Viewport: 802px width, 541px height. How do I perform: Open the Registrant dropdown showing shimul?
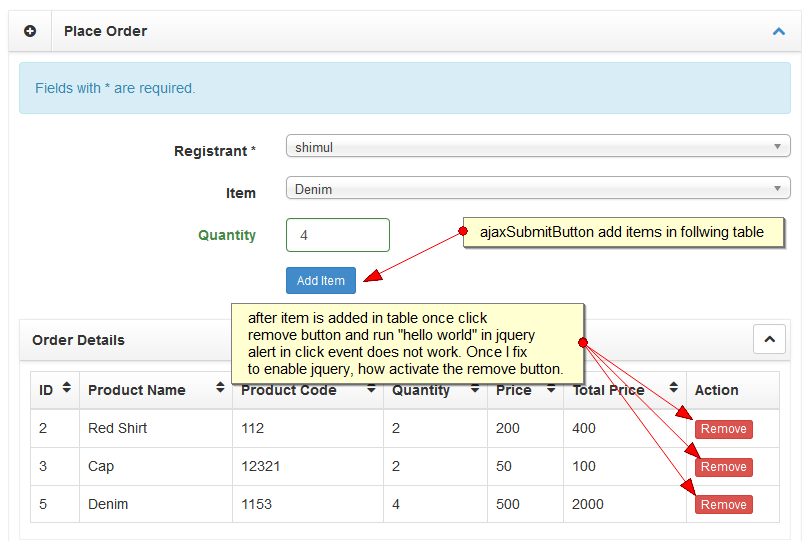click(x=538, y=147)
